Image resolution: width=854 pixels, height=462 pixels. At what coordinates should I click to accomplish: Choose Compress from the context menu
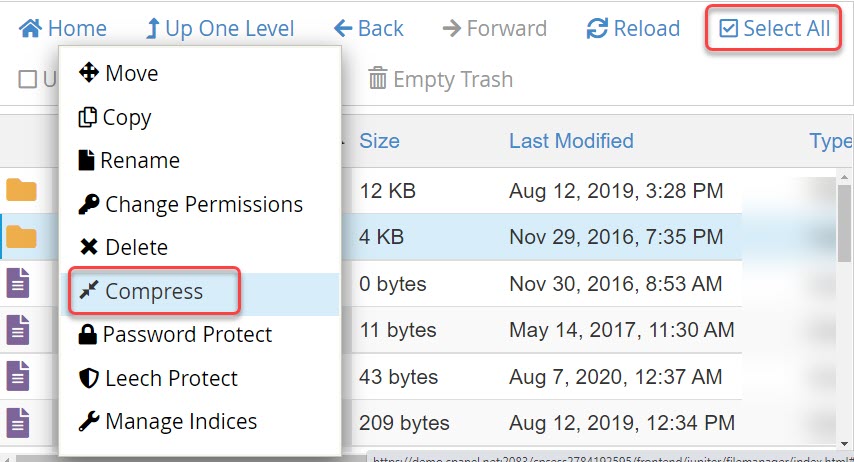point(153,291)
